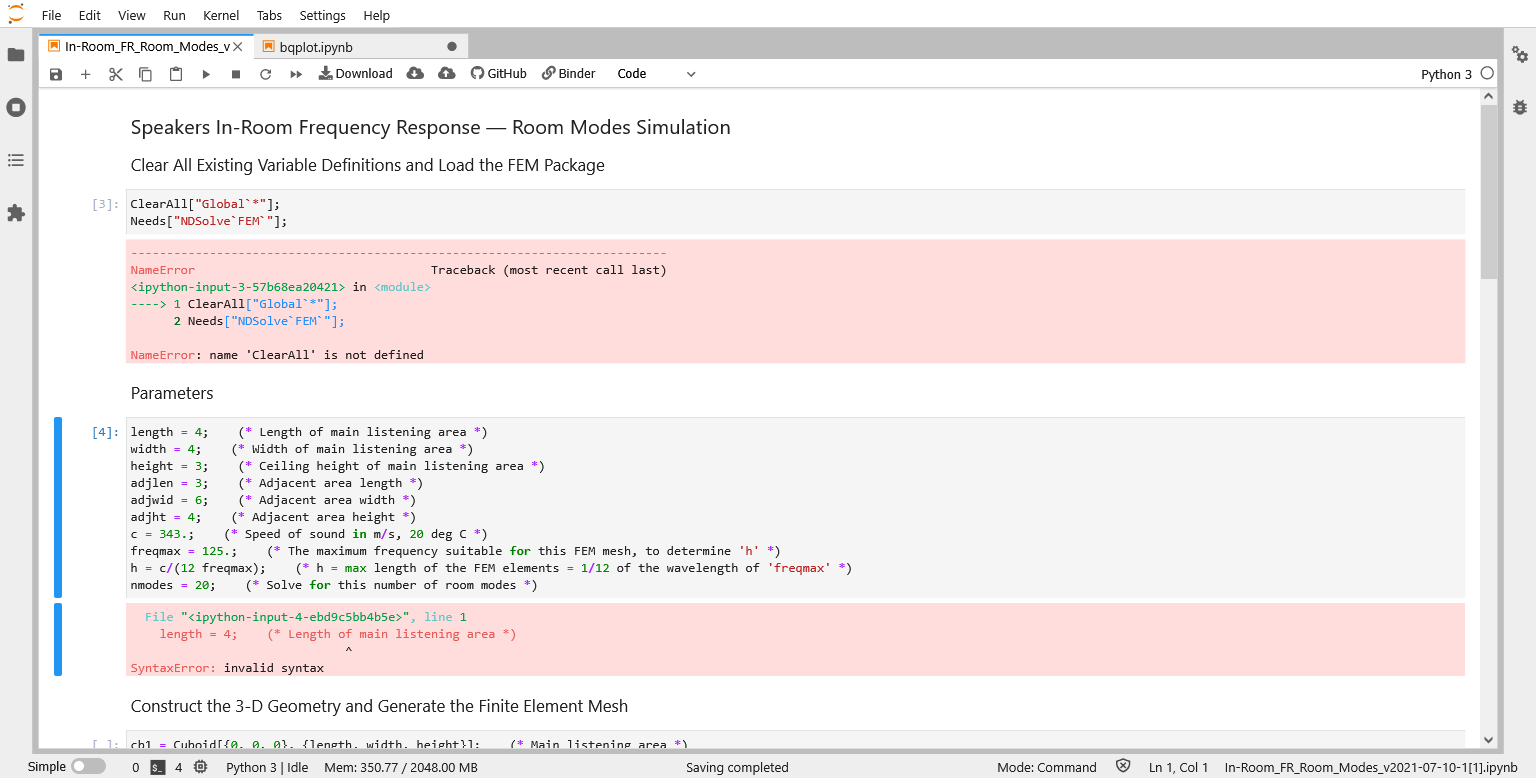Open the Debugger bug icon panel

pyautogui.click(x=1520, y=107)
